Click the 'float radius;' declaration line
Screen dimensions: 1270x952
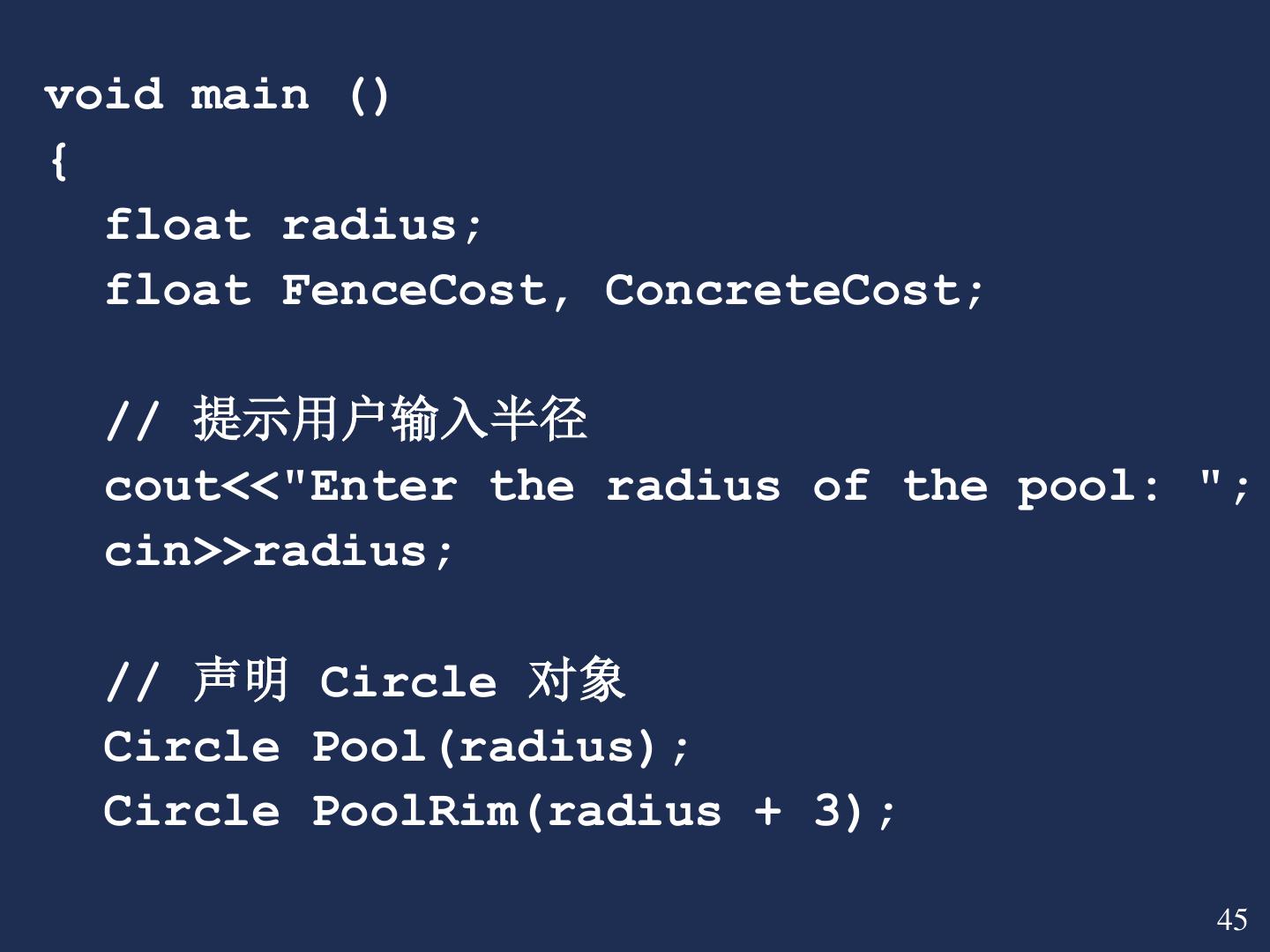point(294,225)
